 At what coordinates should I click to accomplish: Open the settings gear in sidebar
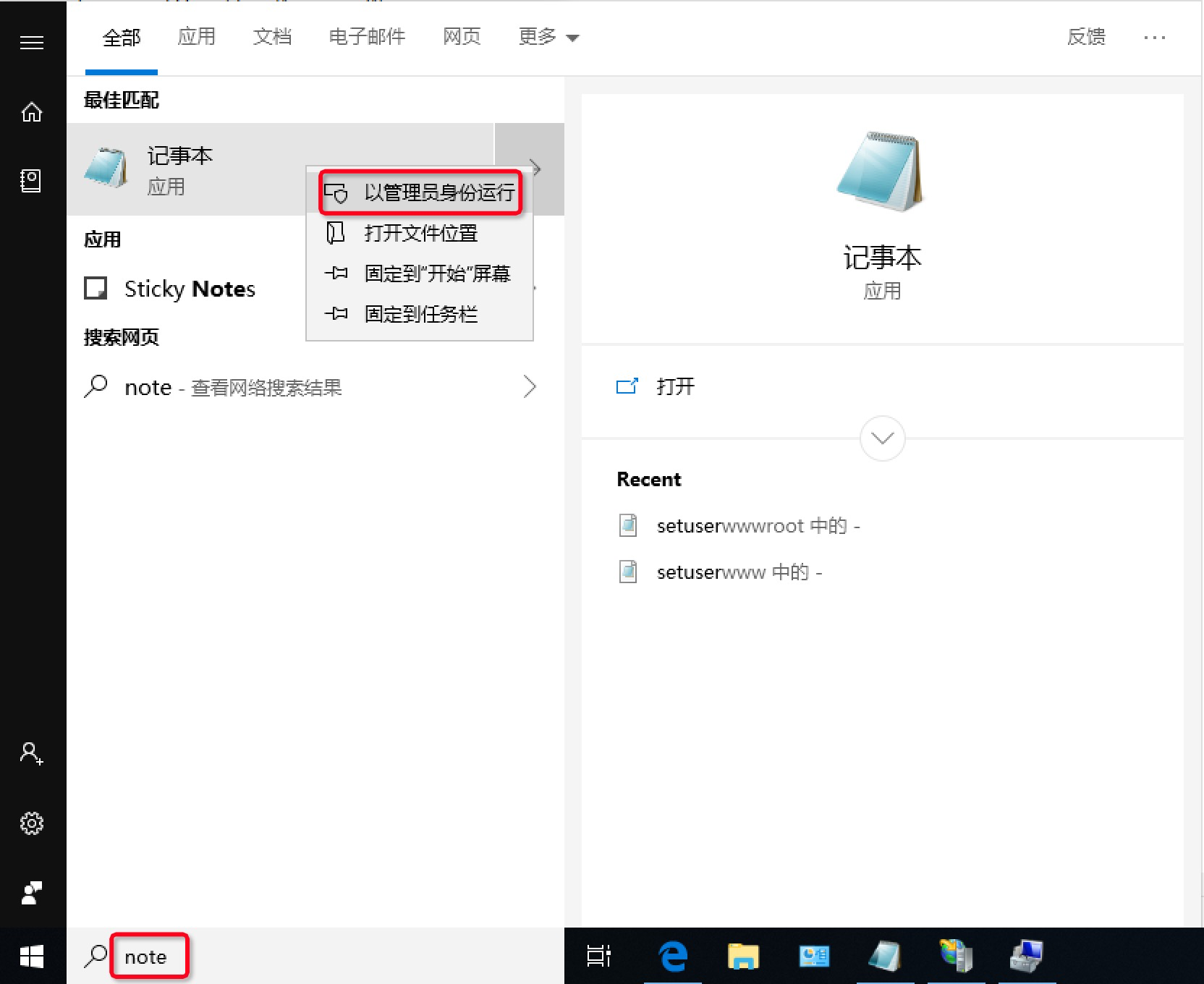click(x=32, y=823)
